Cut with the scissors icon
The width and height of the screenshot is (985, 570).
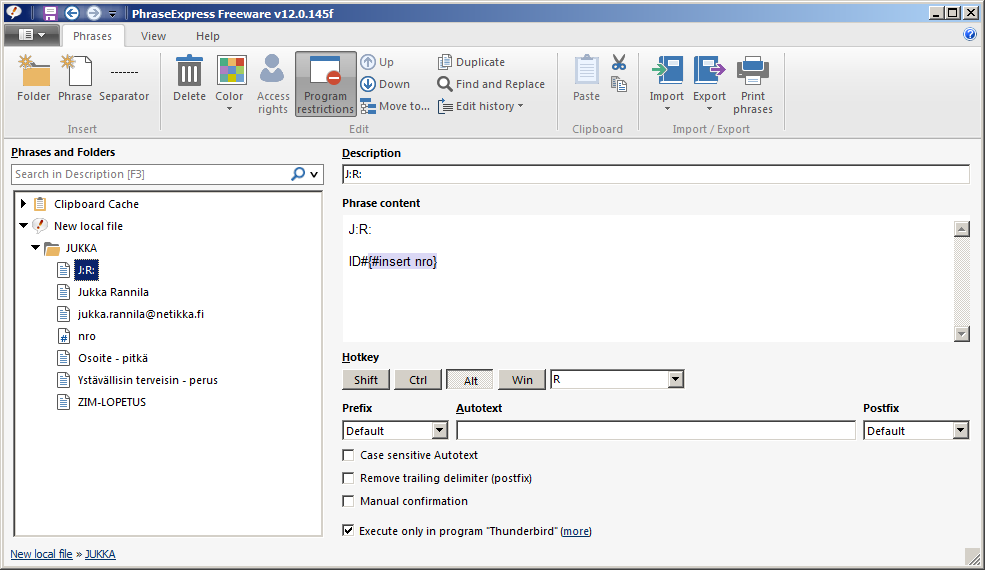[x=619, y=62]
